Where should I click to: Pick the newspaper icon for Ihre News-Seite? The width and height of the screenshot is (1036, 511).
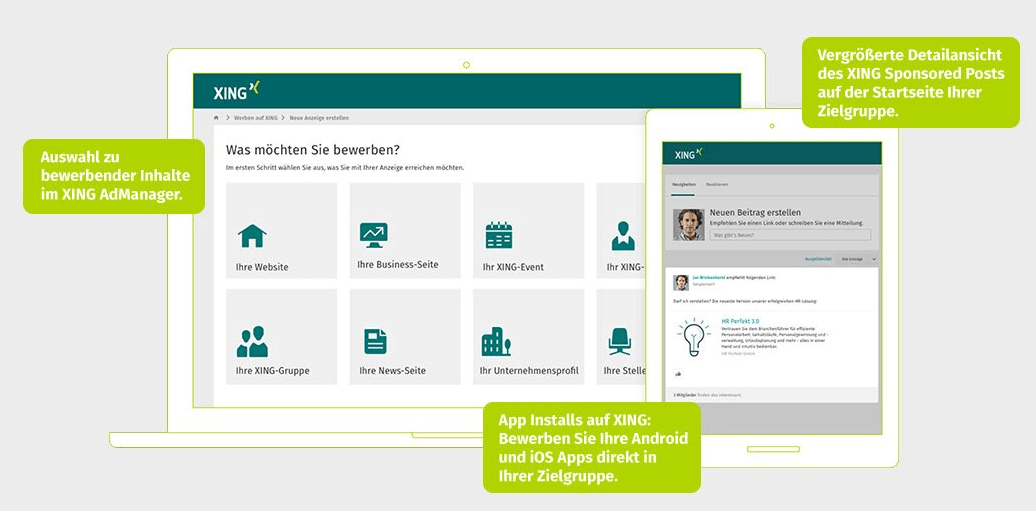click(375, 342)
